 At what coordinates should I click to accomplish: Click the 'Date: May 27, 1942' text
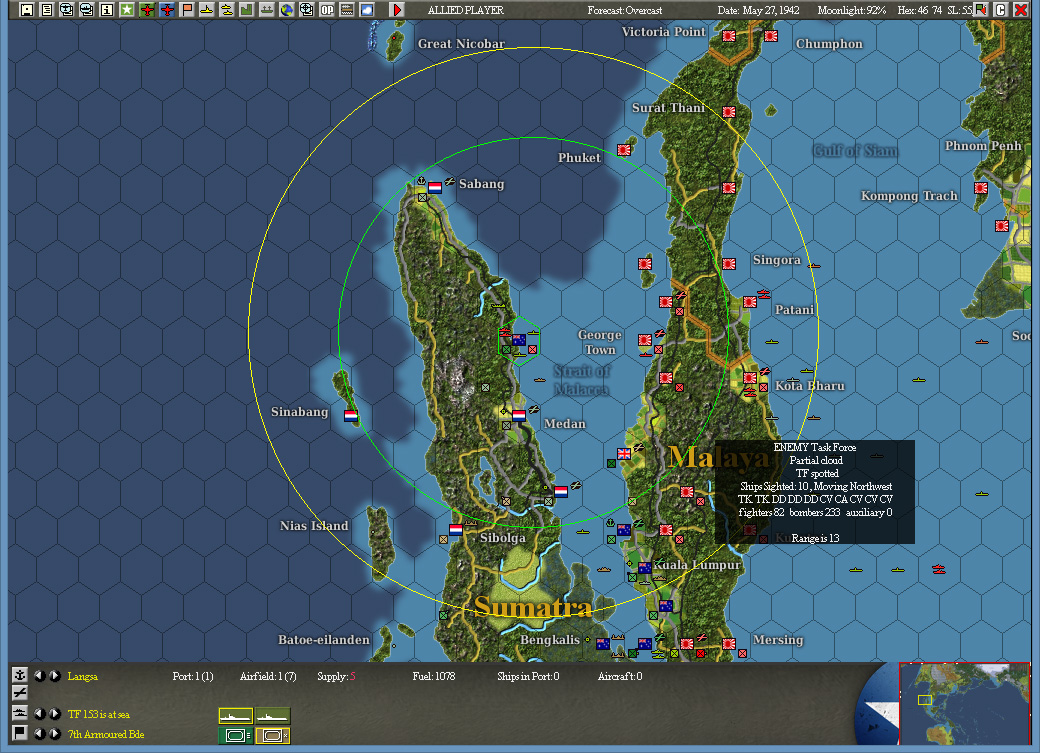pyautogui.click(x=758, y=10)
